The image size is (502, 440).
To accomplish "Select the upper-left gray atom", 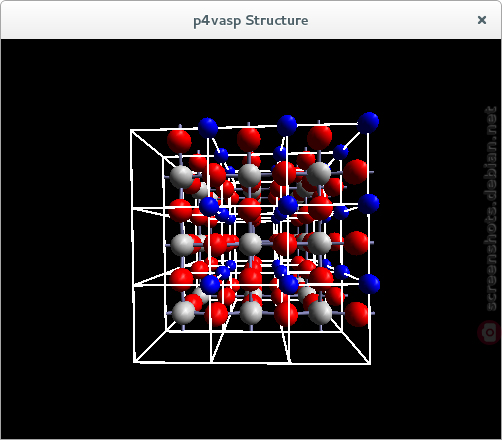I will [181, 177].
